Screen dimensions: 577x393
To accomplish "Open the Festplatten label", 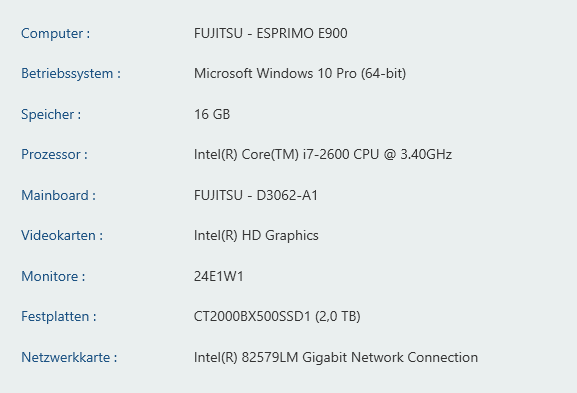I will 59,316.
